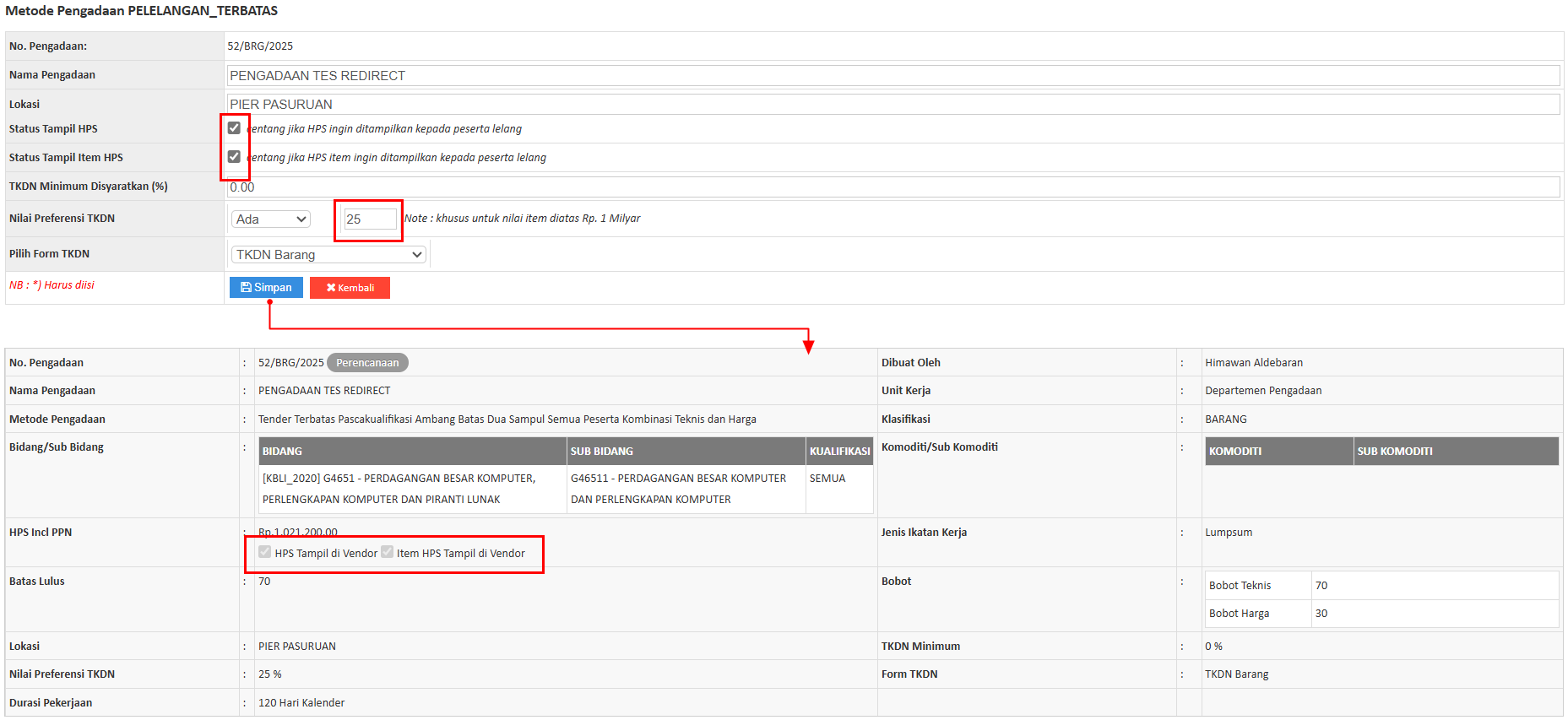This screenshot has width=1568, height=720.
Task: Toggle the Status Tampil HPS checkbox
Action: [x=234, y=128]
